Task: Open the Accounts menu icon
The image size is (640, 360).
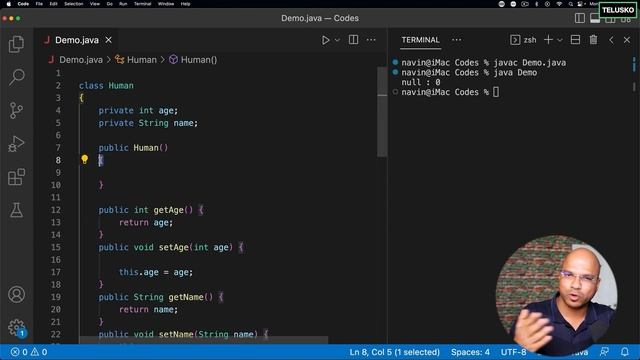Action: point(16,294)
